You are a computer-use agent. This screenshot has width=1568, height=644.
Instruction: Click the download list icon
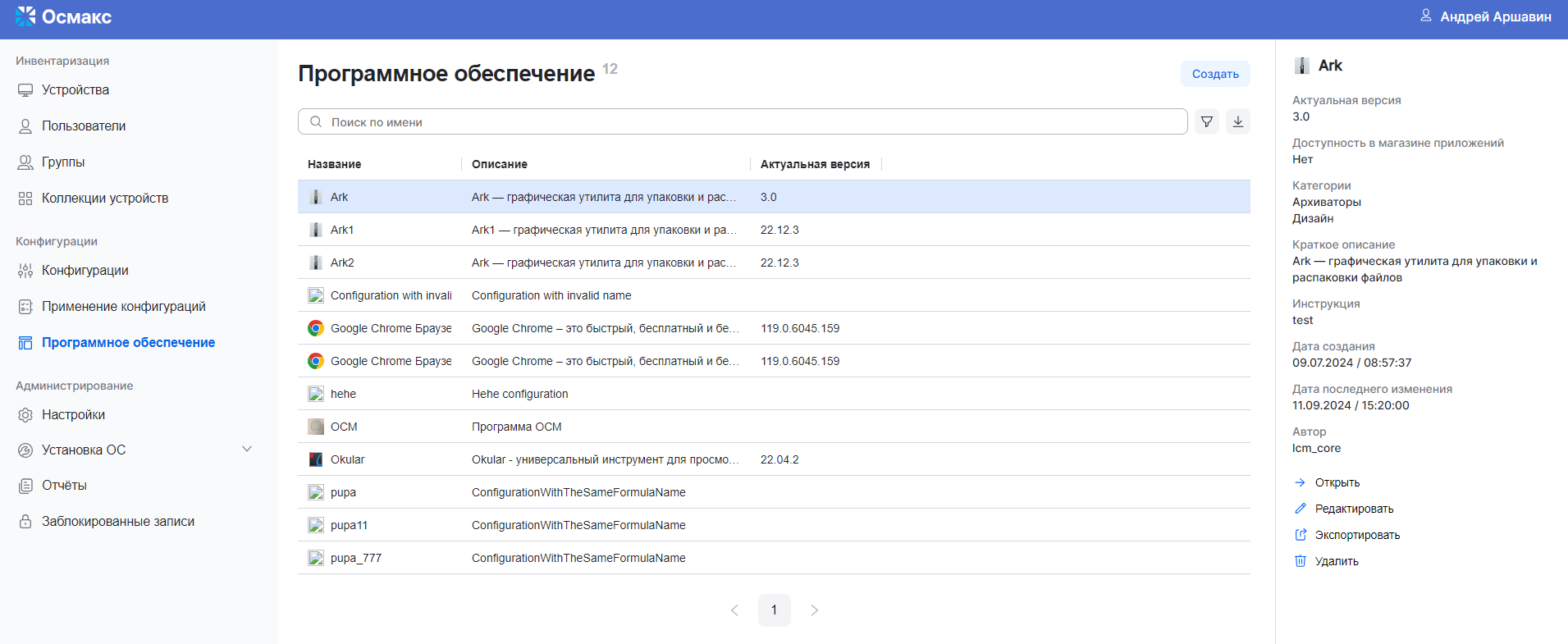(x=1237, y=122)
